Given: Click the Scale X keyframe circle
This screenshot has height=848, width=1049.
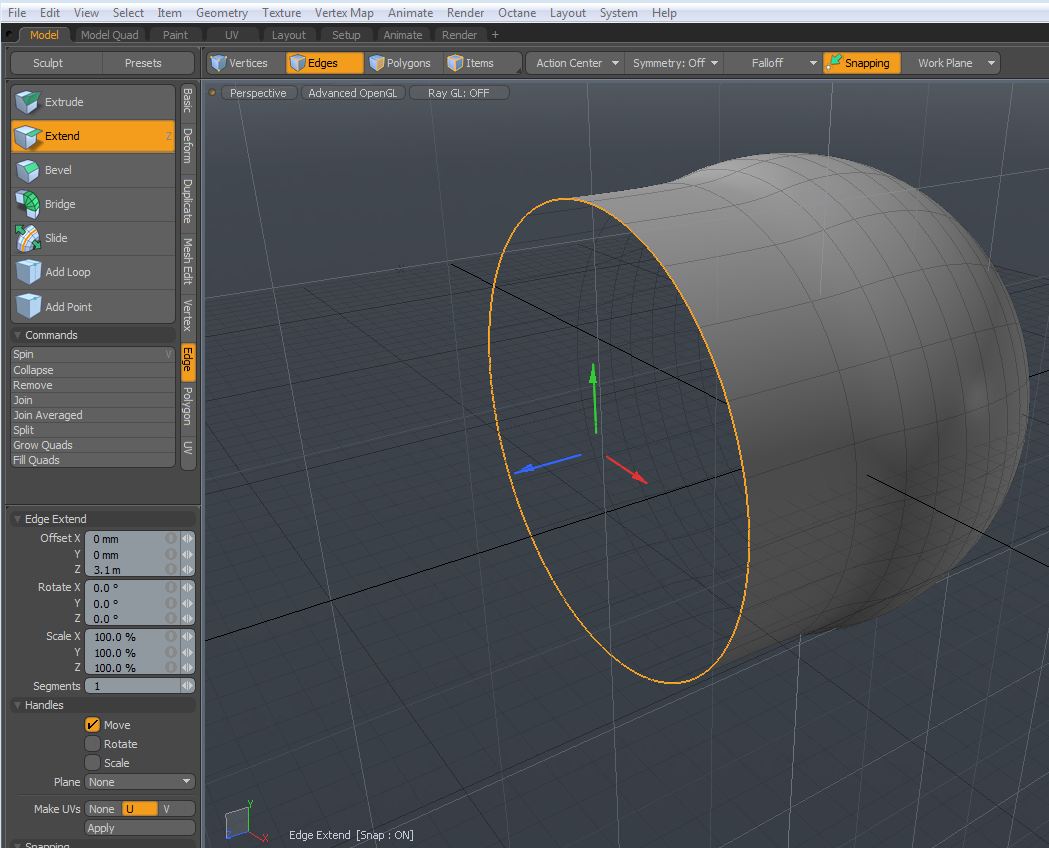Looking at the screenshot, I should tap(171, 637).
